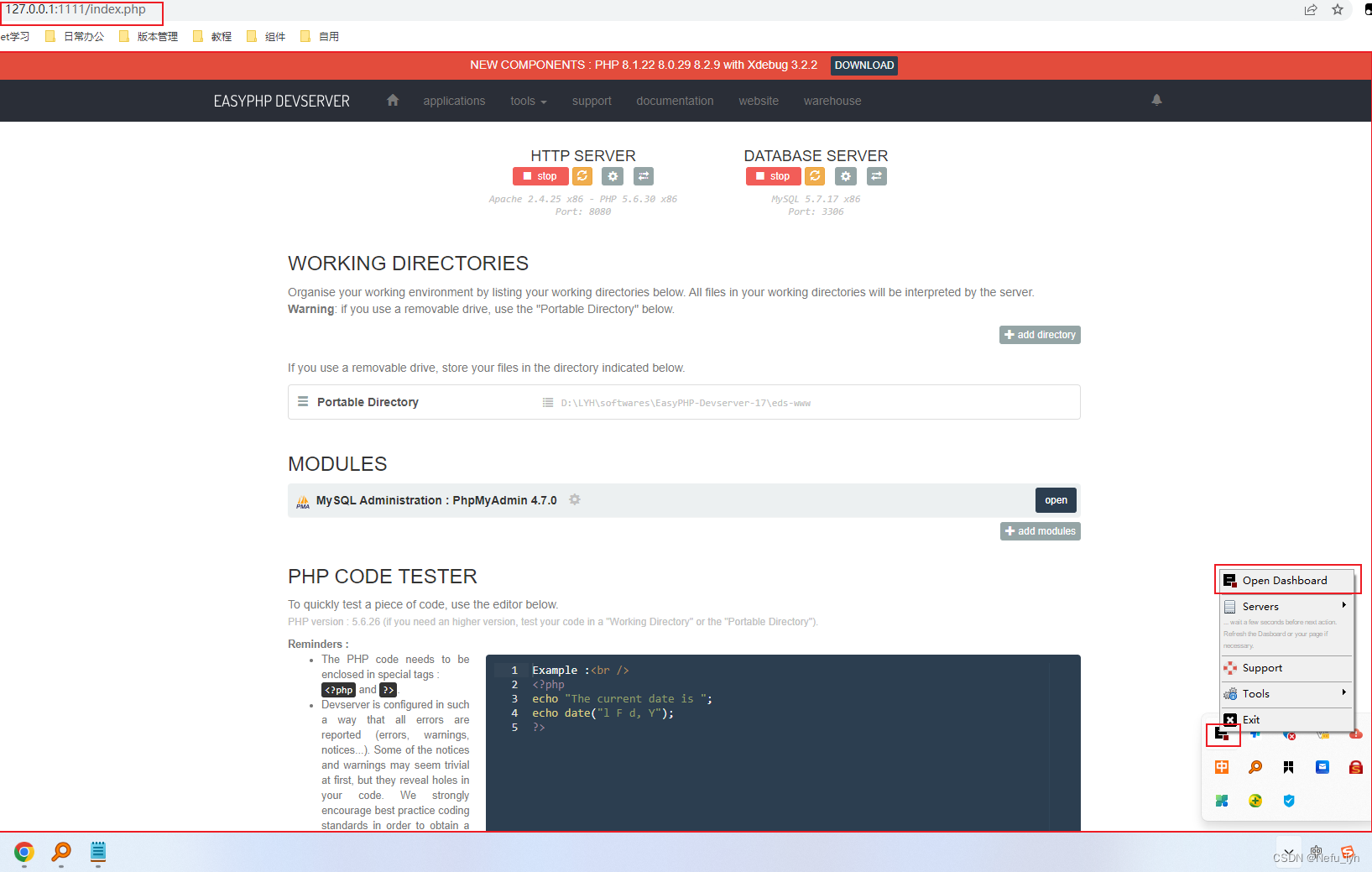Click database server switch arrows icon

(x=876, y=176)
